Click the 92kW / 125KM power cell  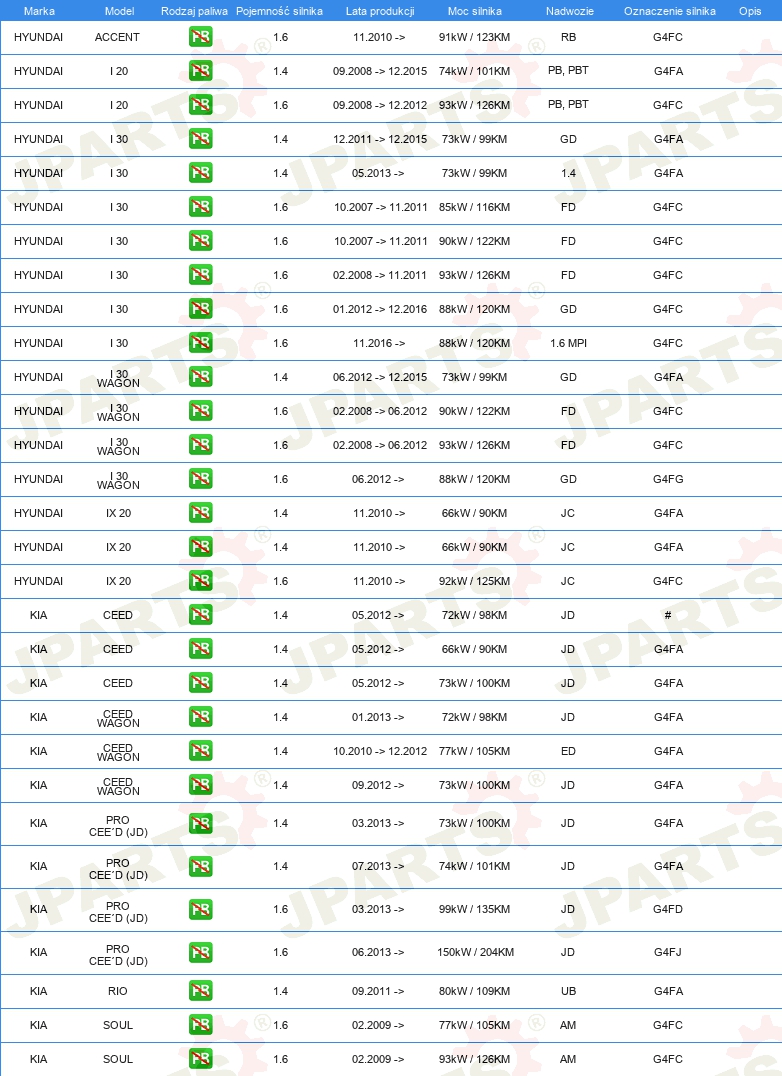click(475, 581)
